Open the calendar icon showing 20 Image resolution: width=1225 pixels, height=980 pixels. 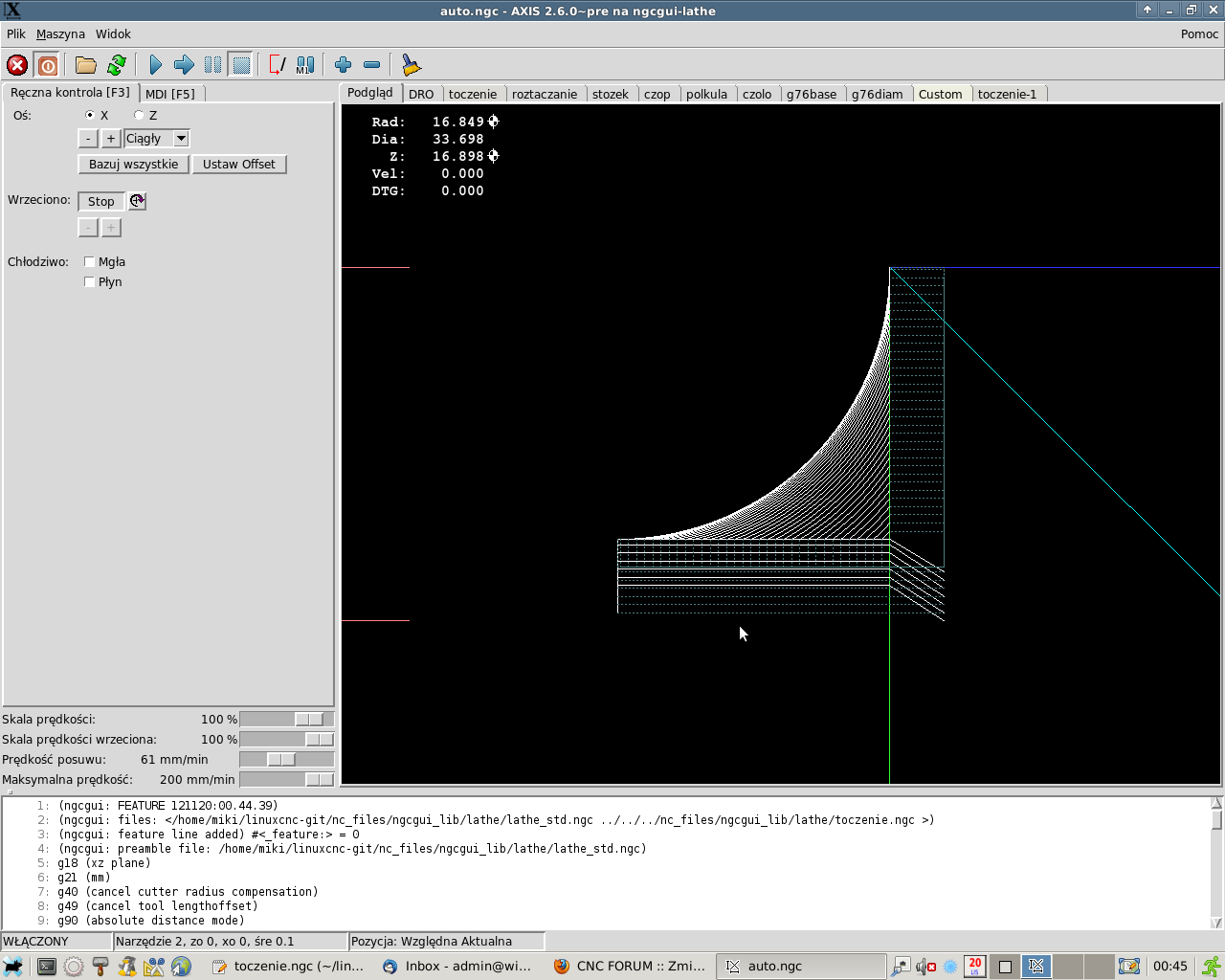pos(974,967)
